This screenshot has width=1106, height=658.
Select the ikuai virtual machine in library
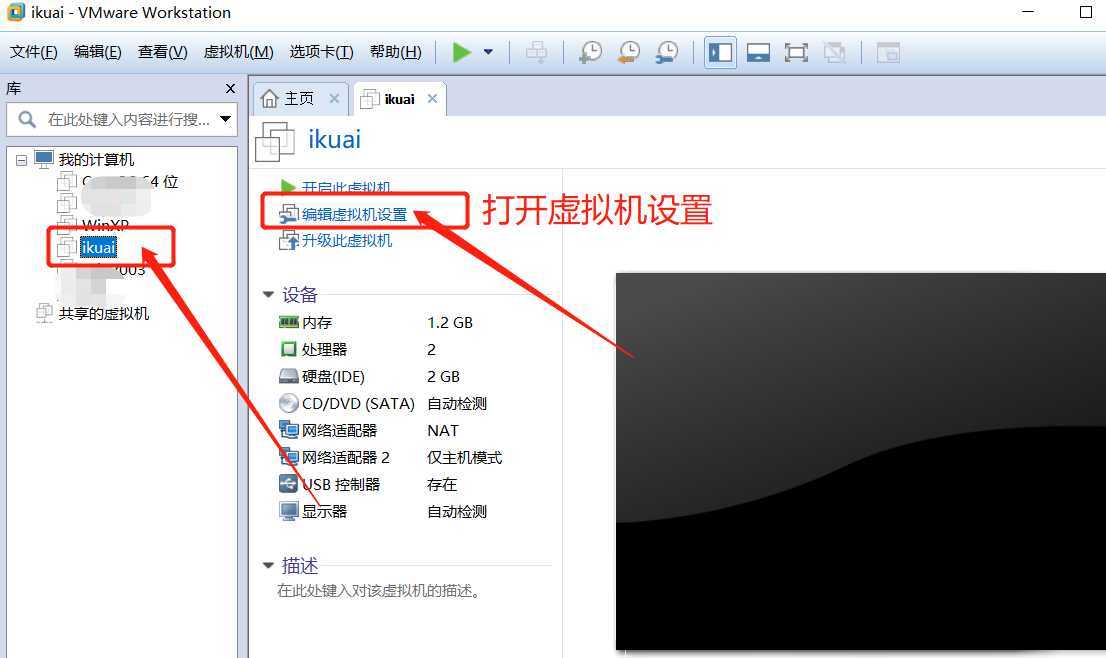pos(98,248)
